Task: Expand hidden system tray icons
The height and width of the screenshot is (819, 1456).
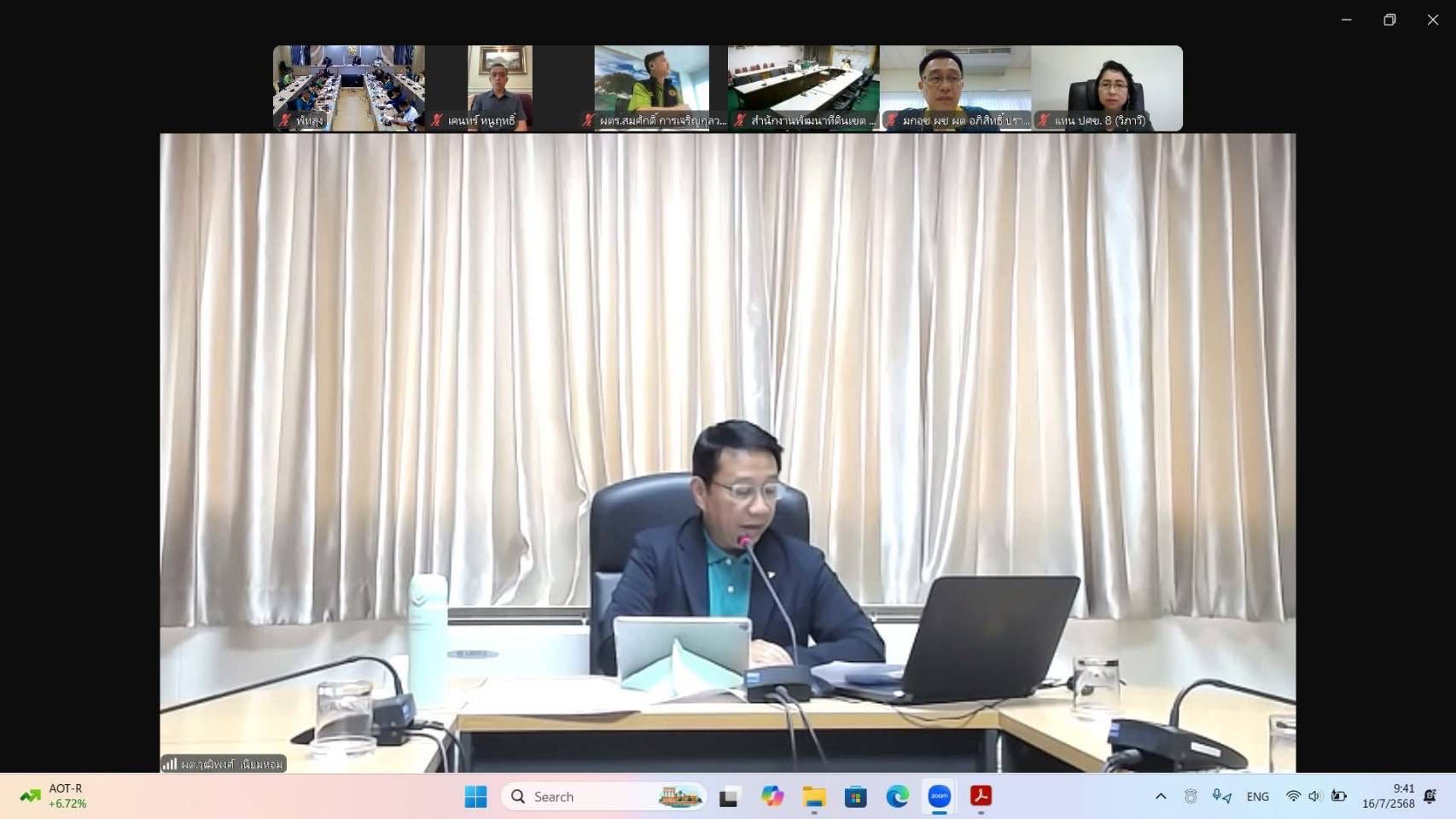Action: pyautogui.click(x=1161, y=796)
